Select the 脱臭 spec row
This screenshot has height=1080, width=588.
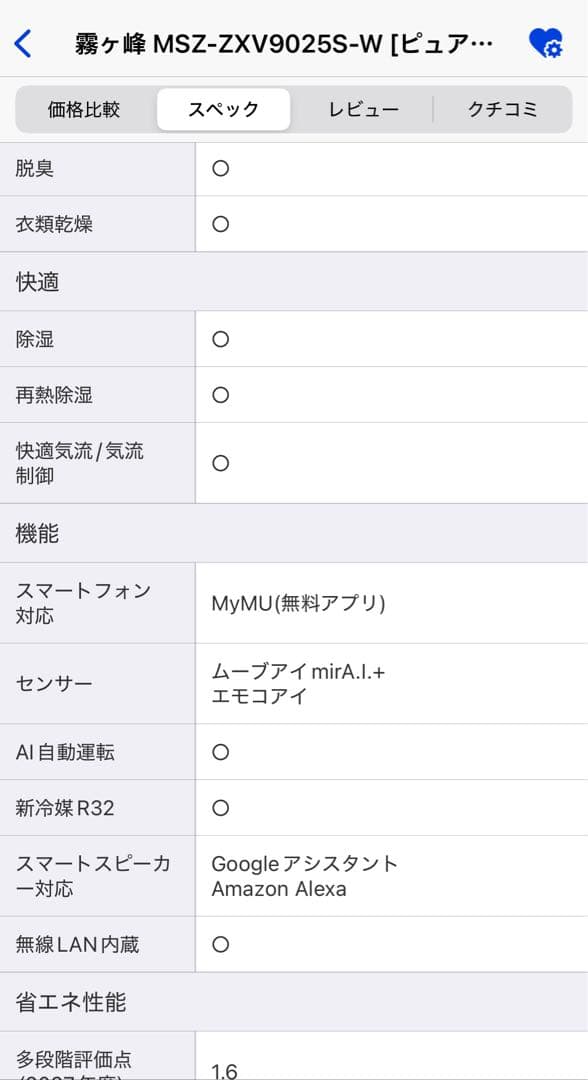[95, 167]
